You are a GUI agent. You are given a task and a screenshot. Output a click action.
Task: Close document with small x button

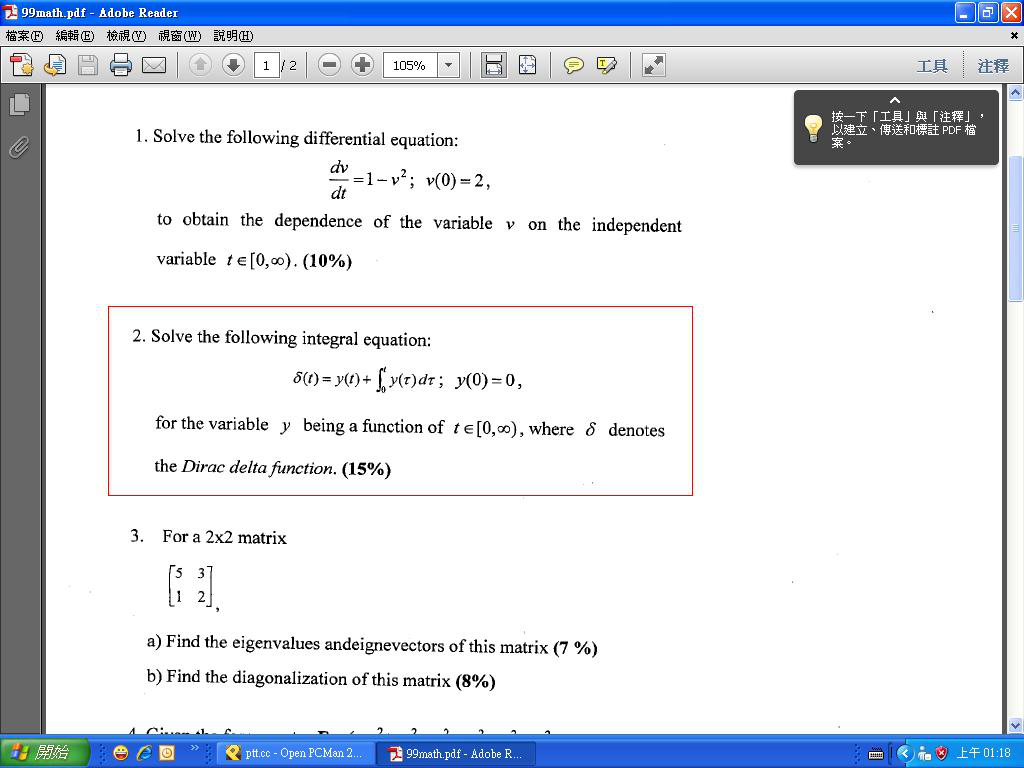point(1014,36)
